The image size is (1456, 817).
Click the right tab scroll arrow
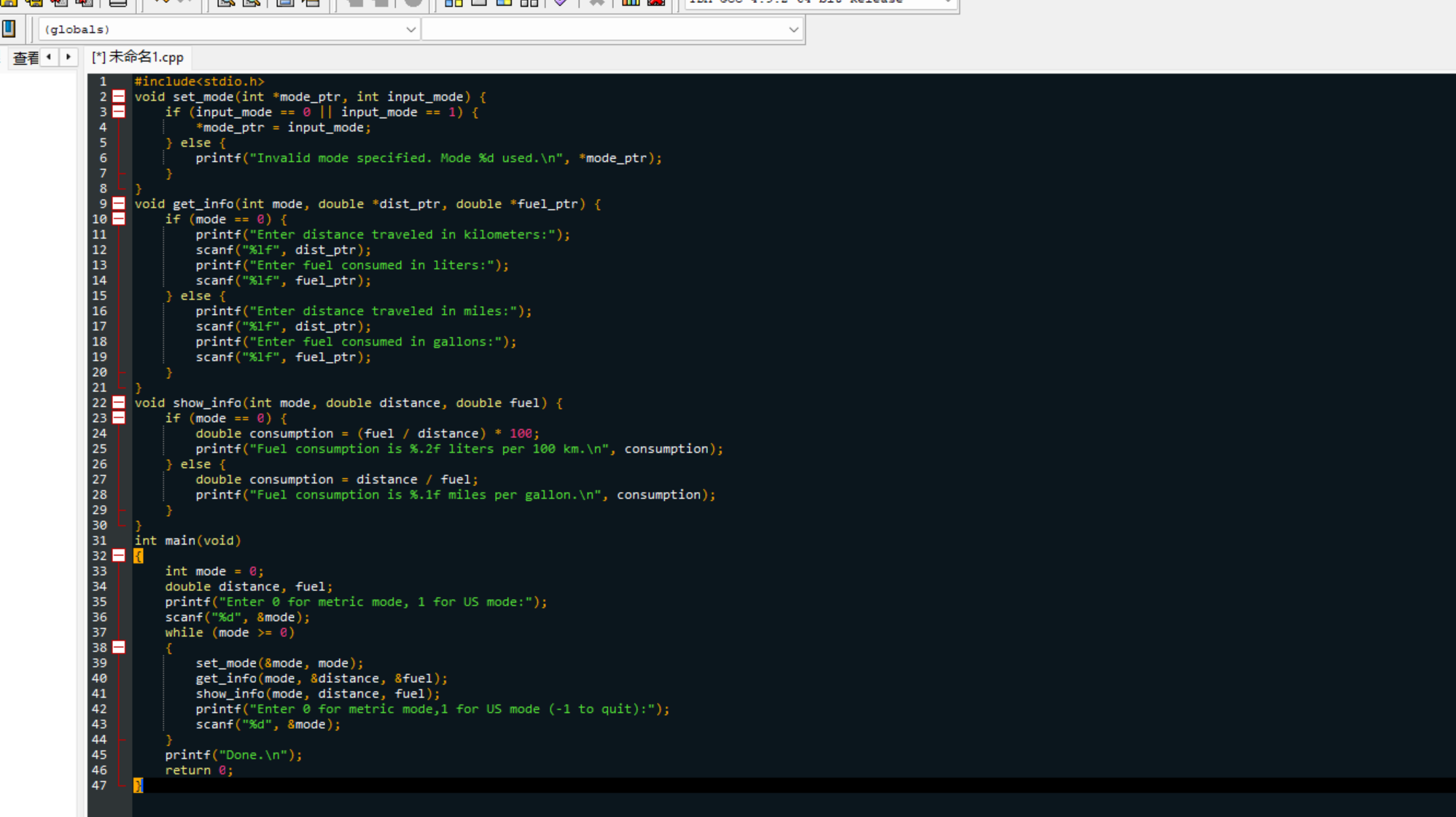[69, 57]
